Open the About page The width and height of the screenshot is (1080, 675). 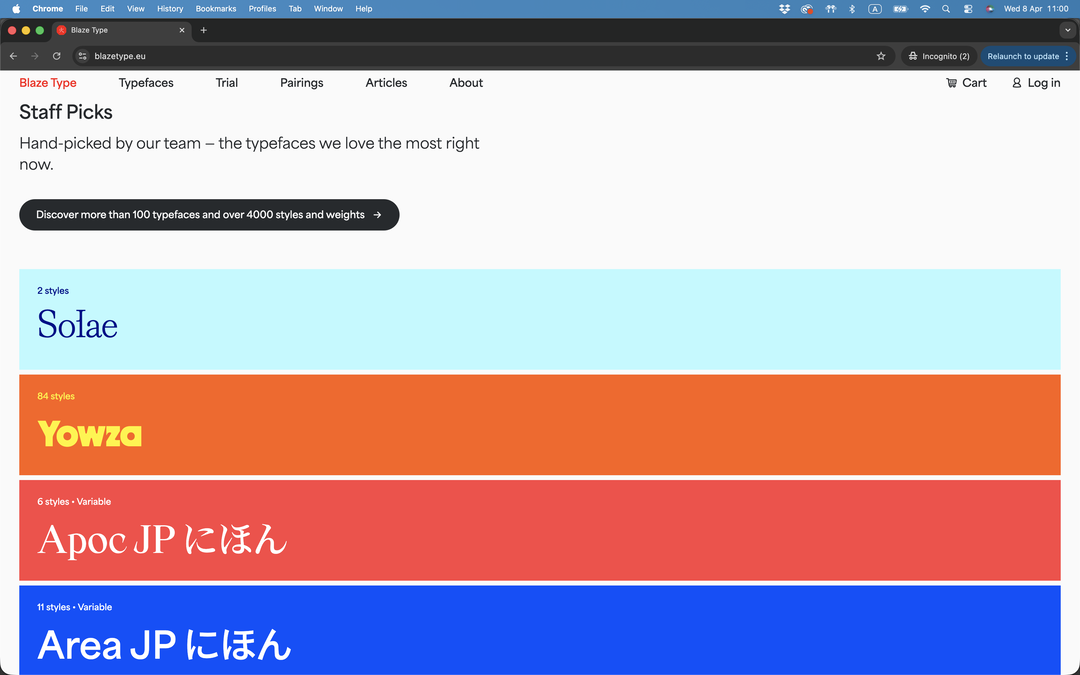tap(466, 83)
